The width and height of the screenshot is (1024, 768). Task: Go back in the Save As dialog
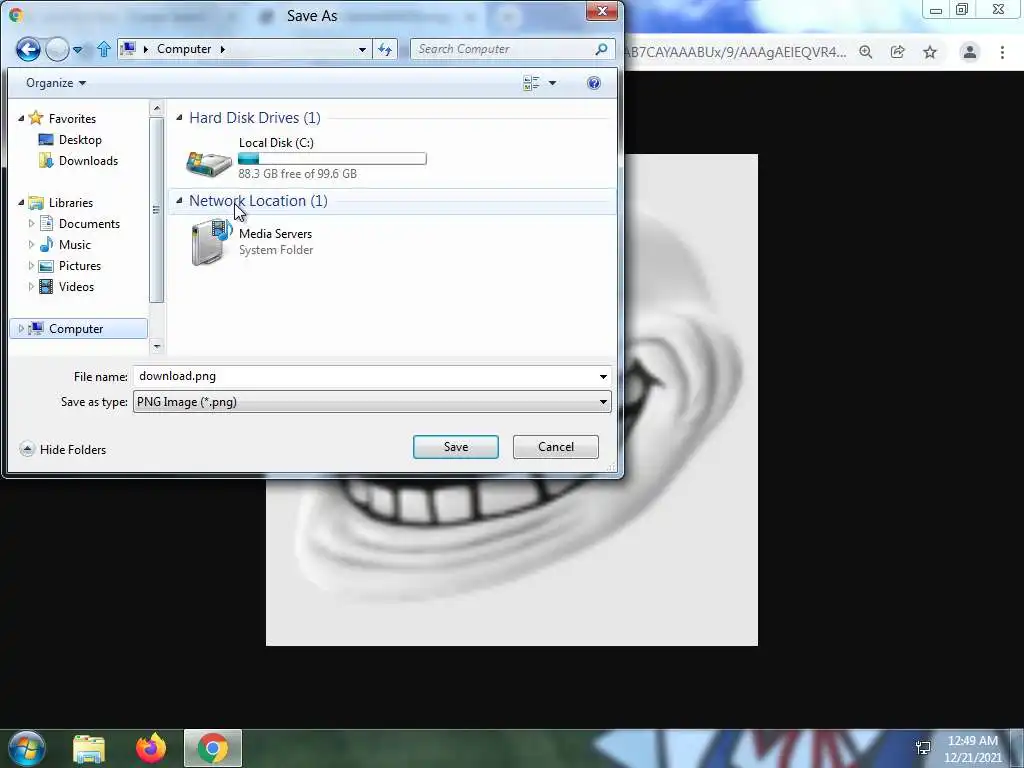pyautogui.click(x=28, y=49)
